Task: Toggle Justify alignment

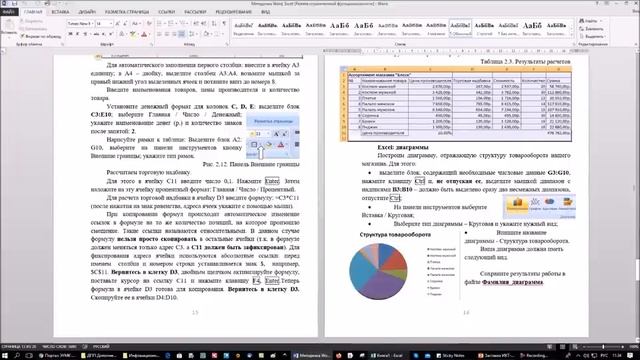Action: pos(182,34)
